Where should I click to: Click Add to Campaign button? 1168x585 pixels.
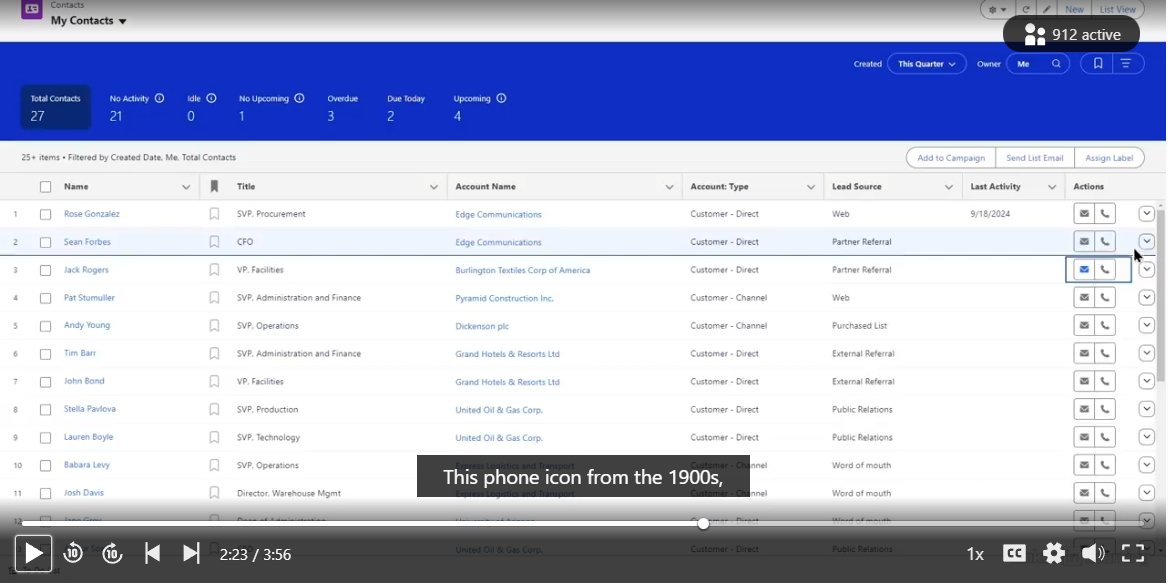[950, 158]
